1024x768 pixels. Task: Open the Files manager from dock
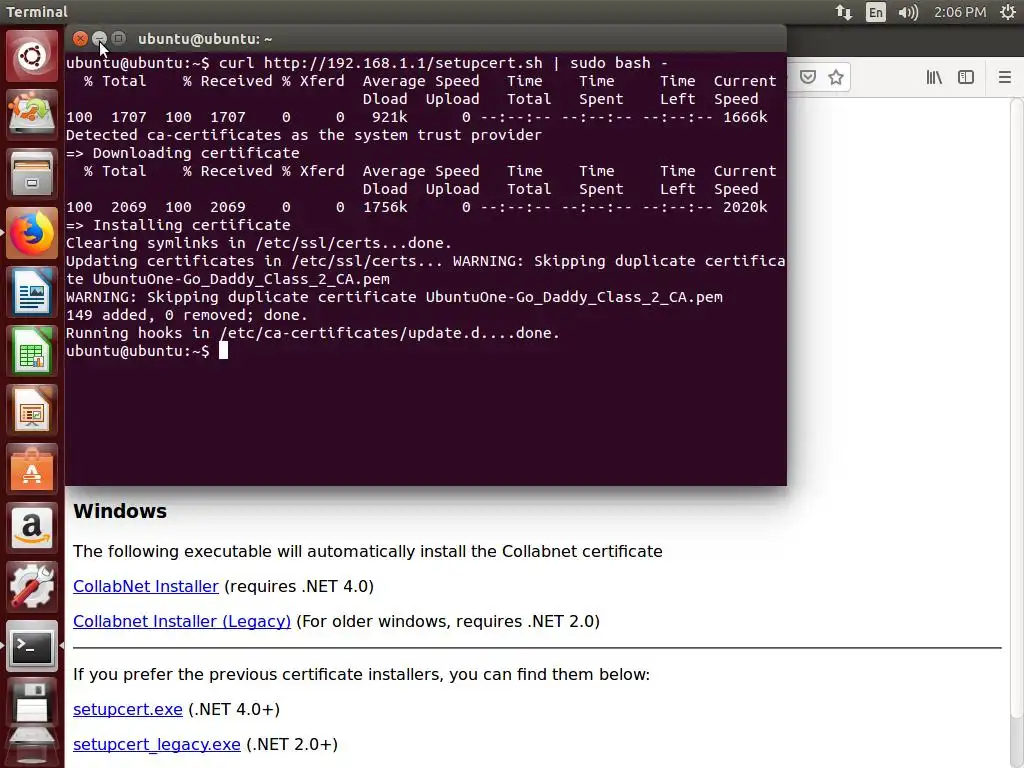[31, 174]
